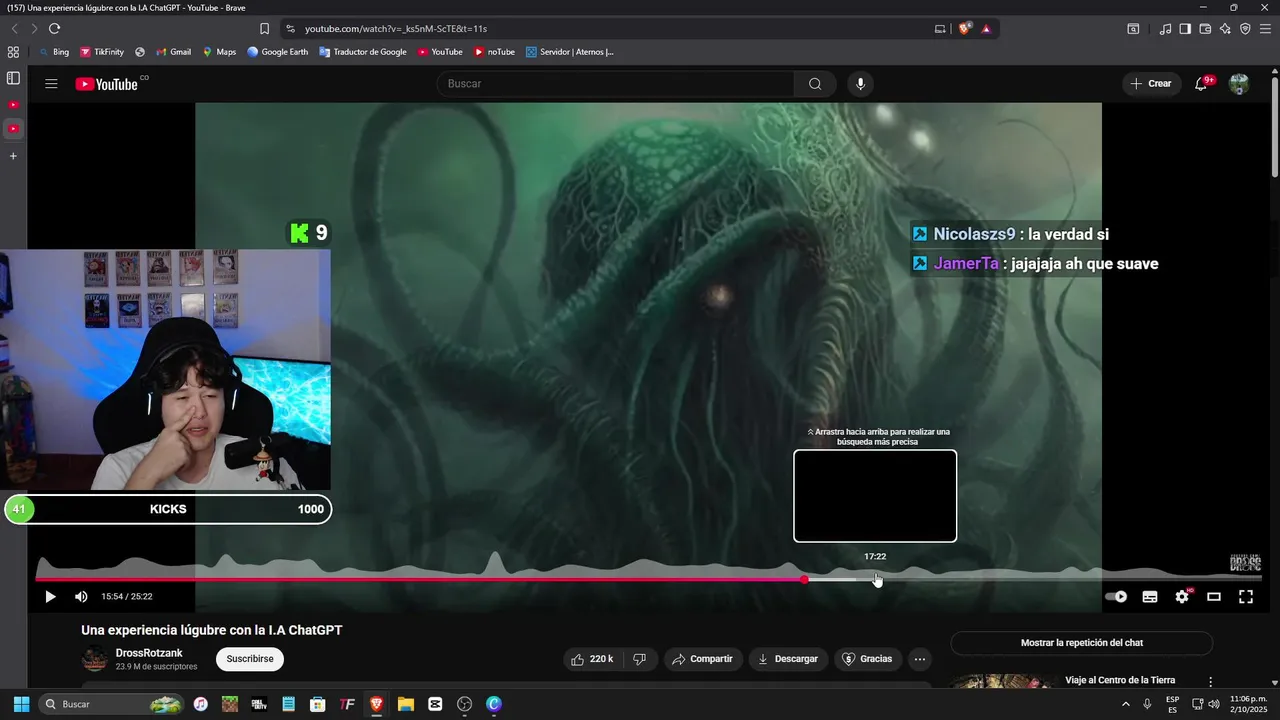Viewport: 1280px width, 720px height.
Task: Toggle vertical tabs panel icon
Action: tap(13, 78)
